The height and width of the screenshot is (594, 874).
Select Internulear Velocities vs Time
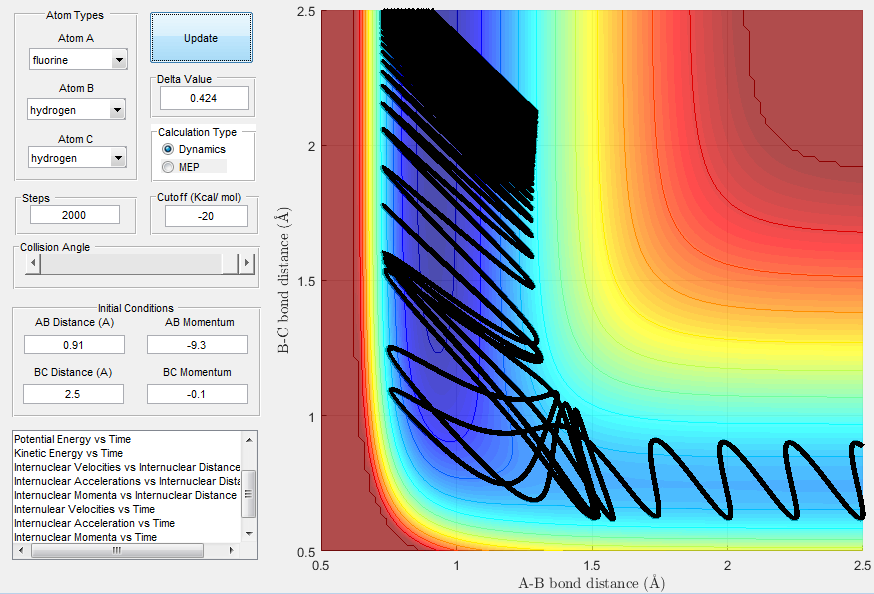[x=84, y=509]
